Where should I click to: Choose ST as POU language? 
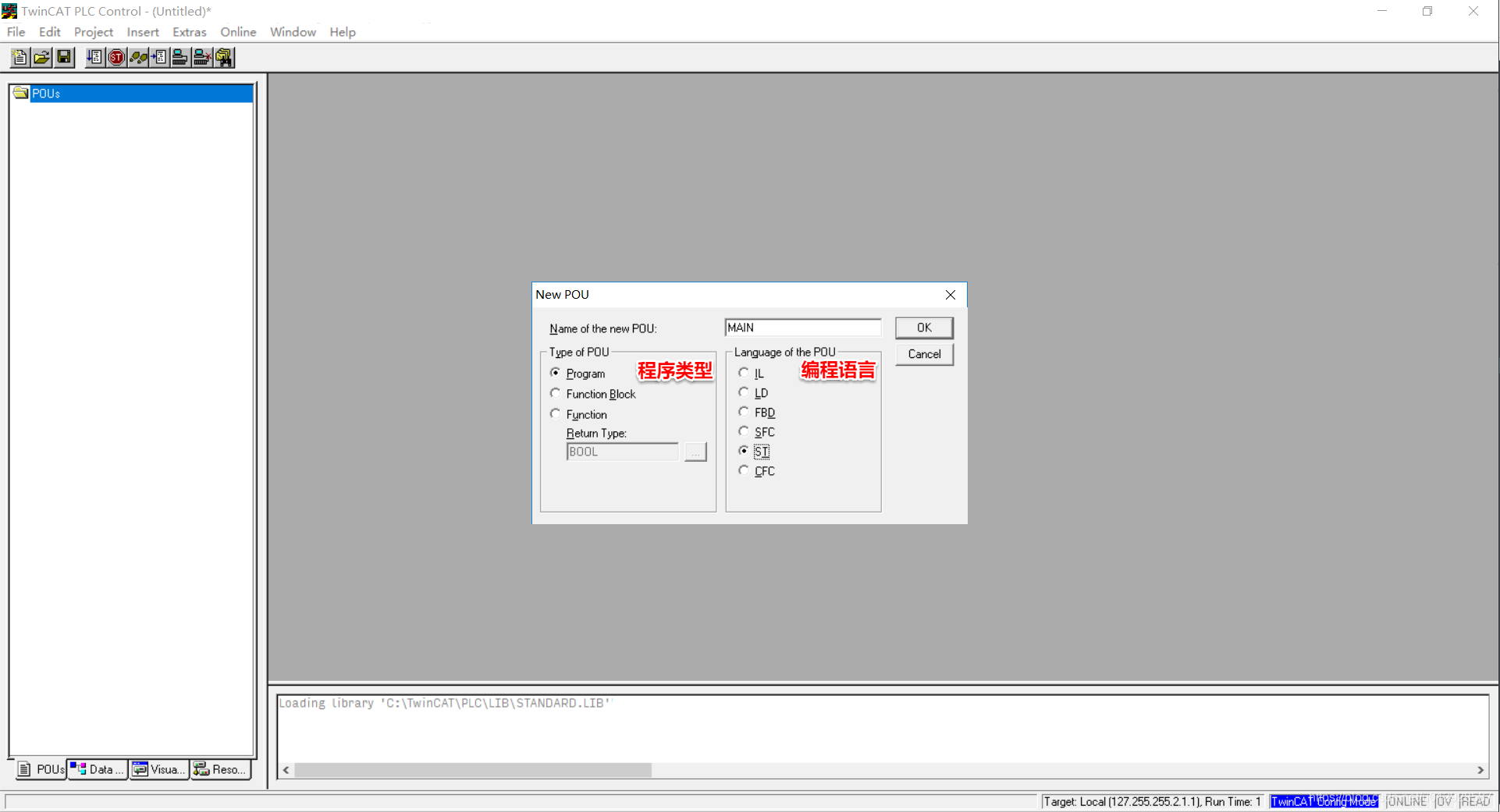coord(754,452)
